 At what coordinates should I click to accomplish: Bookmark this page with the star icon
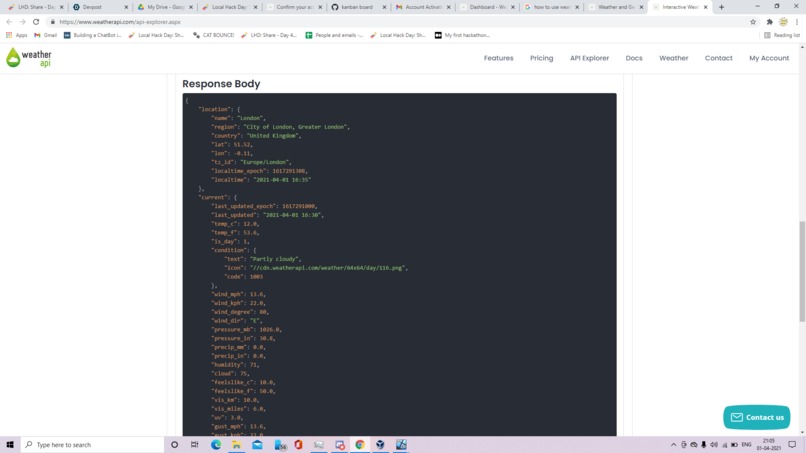[x=753, y=22]
